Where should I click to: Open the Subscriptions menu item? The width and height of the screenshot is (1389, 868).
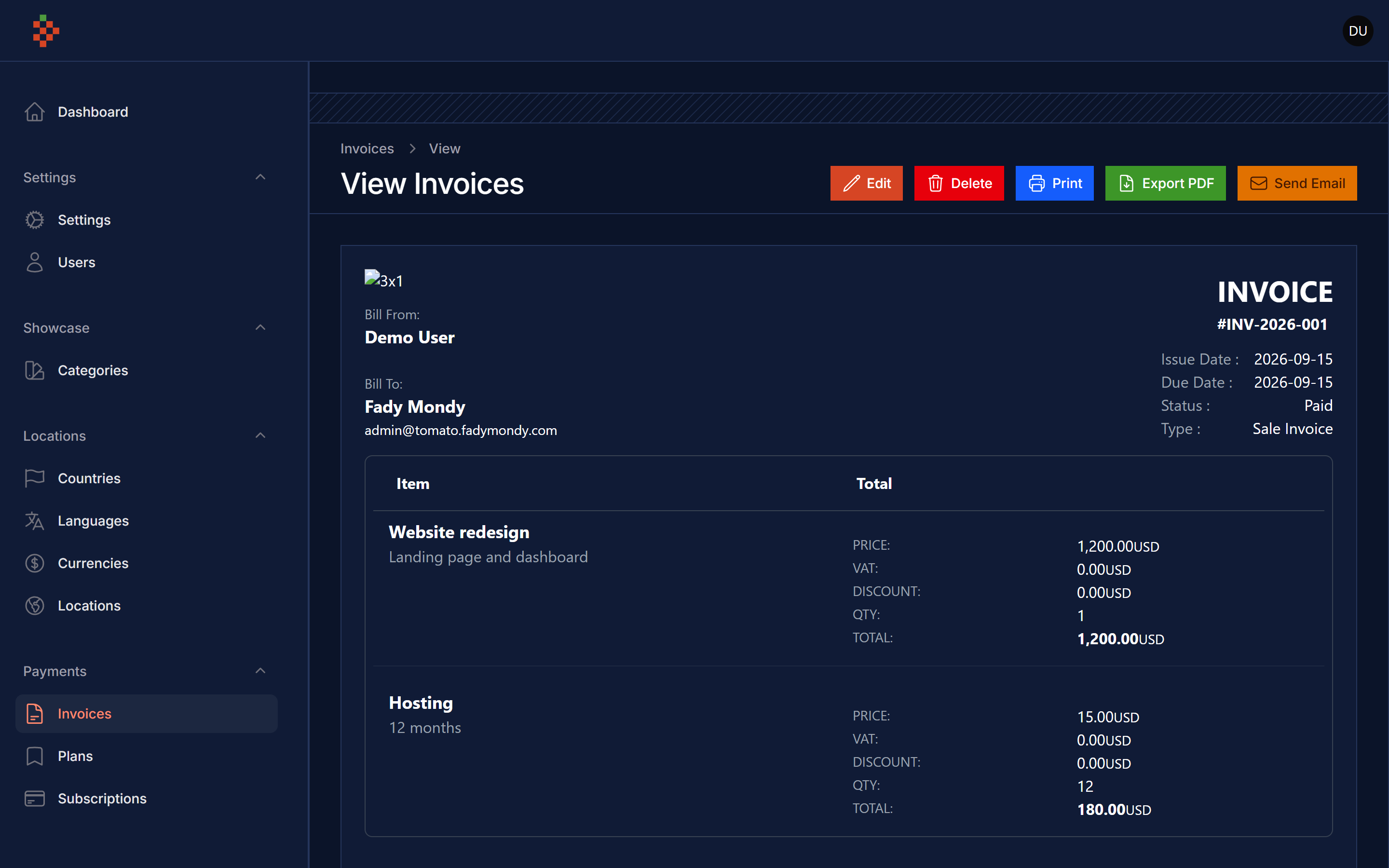click(x=146, y=799)
